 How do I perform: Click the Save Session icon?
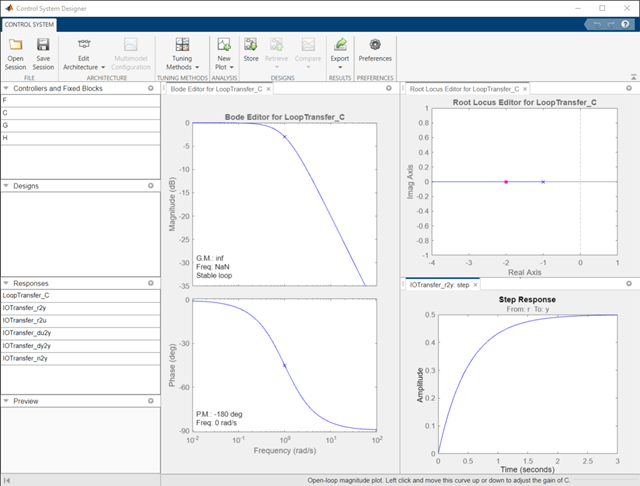[x=43, y=45]
